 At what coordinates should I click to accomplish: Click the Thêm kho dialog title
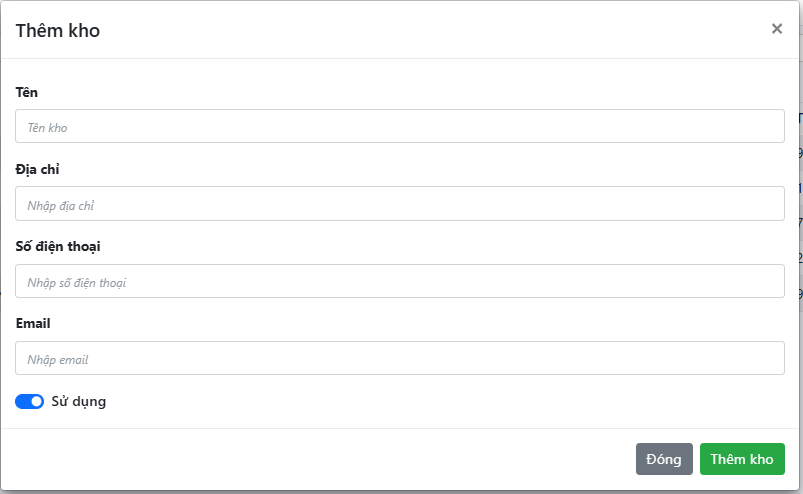click(58, 30)
